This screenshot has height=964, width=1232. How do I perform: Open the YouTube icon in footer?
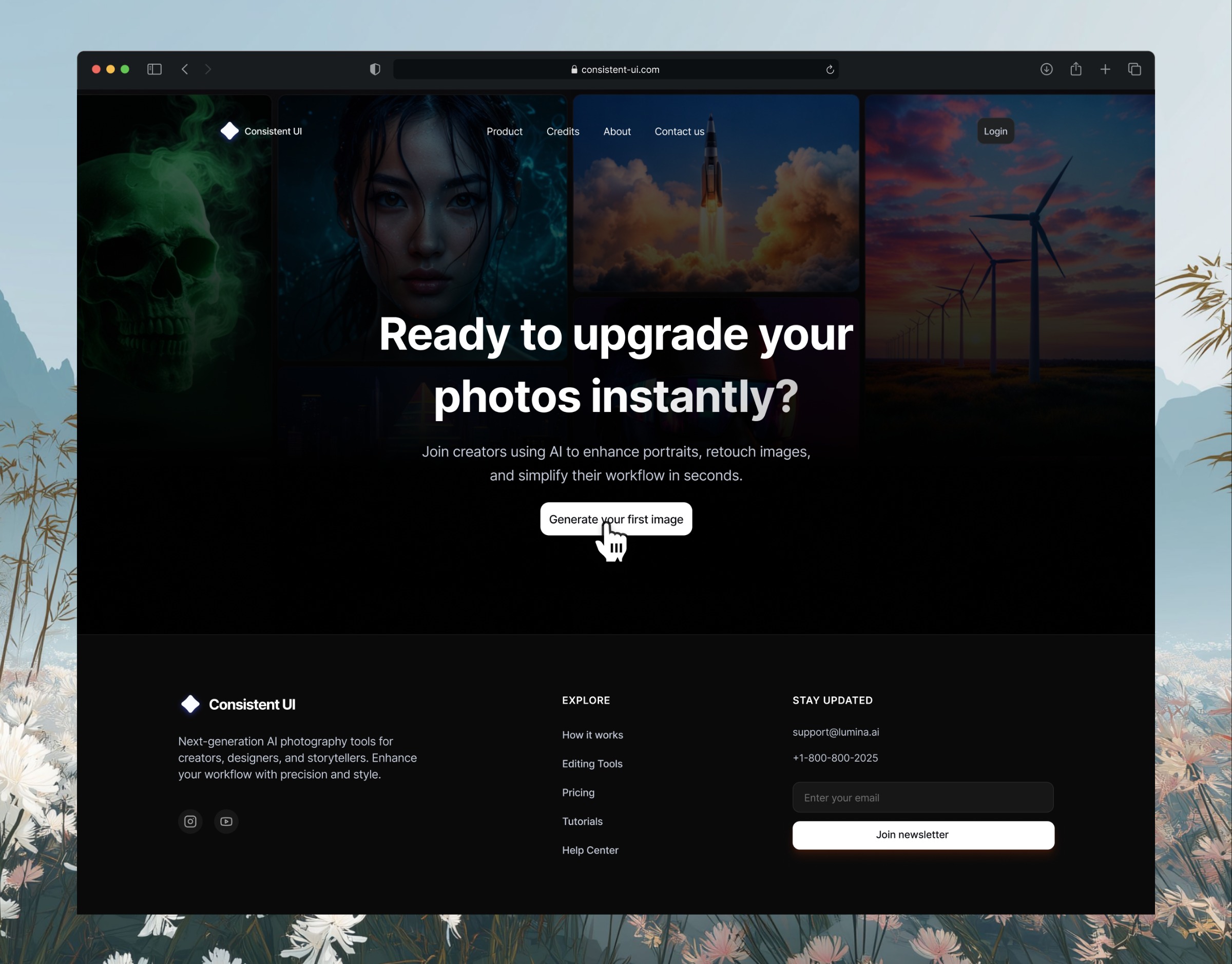pyautogui.click(x=226, y=821)
